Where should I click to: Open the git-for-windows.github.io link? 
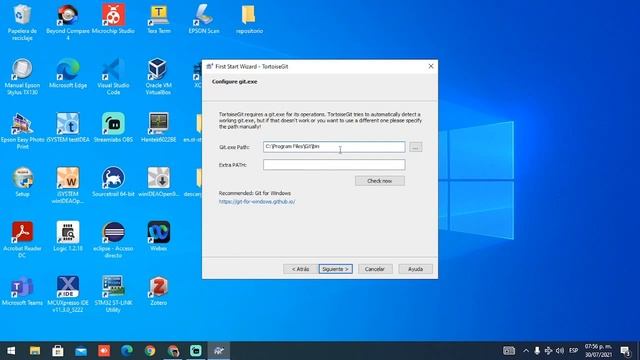pos(257,202)
